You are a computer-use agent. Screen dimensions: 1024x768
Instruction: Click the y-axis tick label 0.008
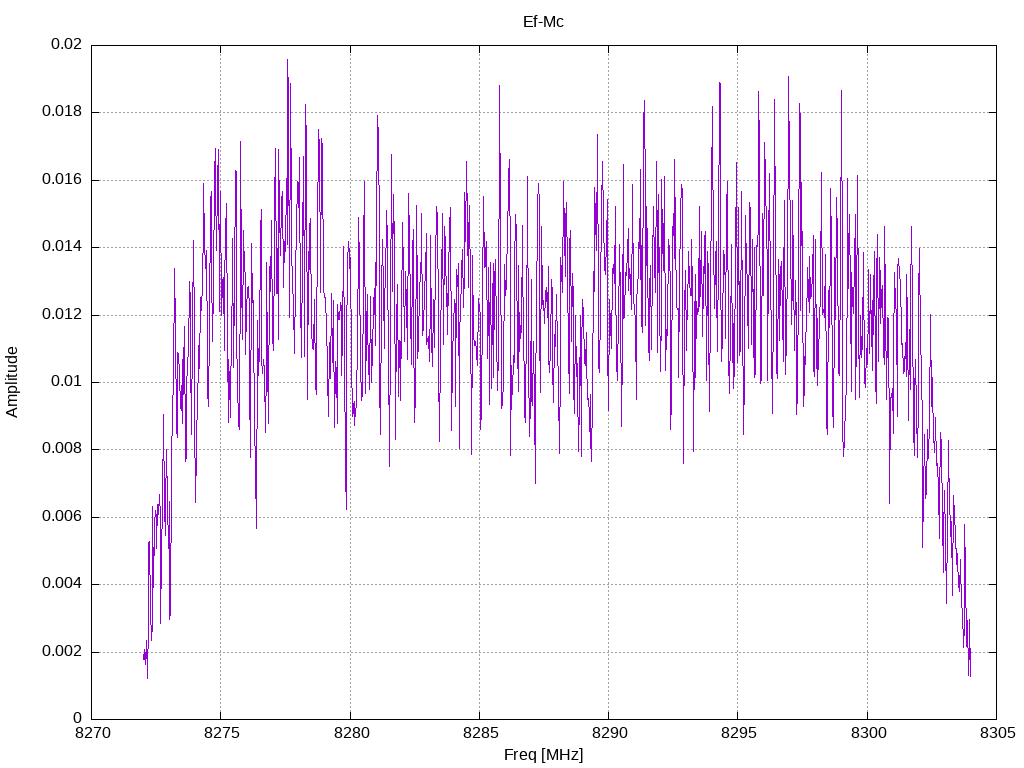click(62, 449)
